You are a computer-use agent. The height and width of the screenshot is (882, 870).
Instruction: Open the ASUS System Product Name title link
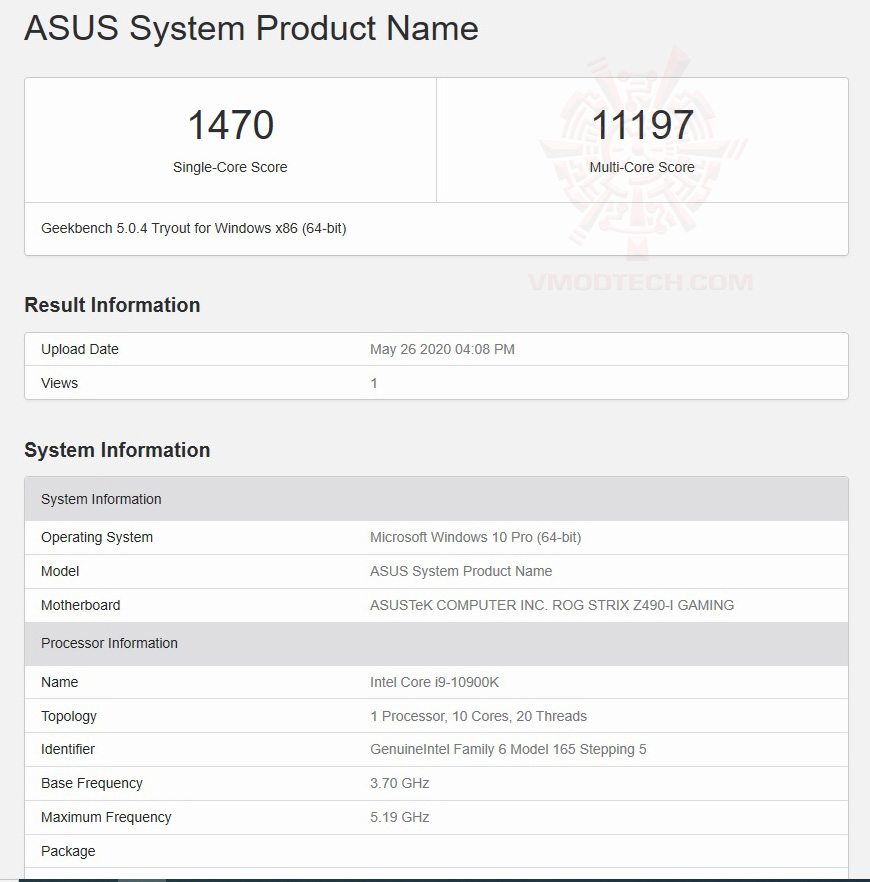point(250,29)
